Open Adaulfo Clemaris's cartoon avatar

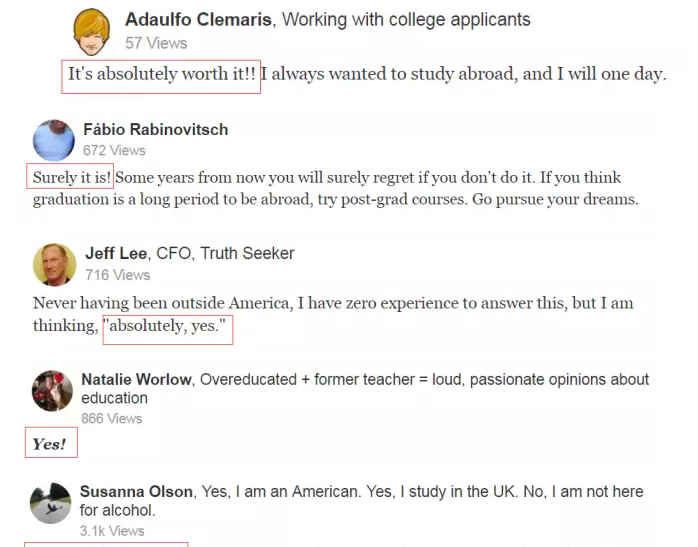(92, 32)
